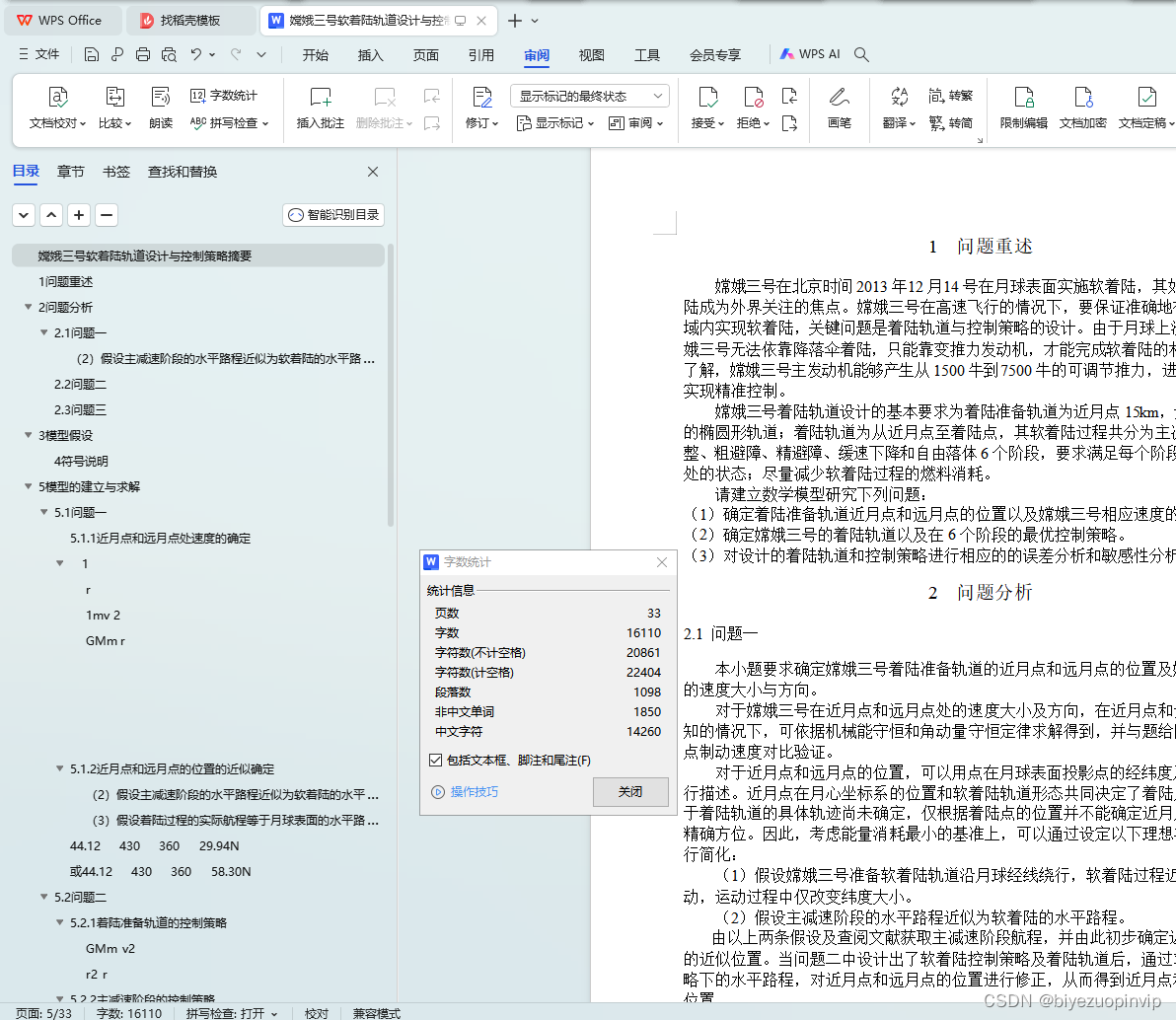Close the 字数统计 dialog with X

(x=661, y=562)
